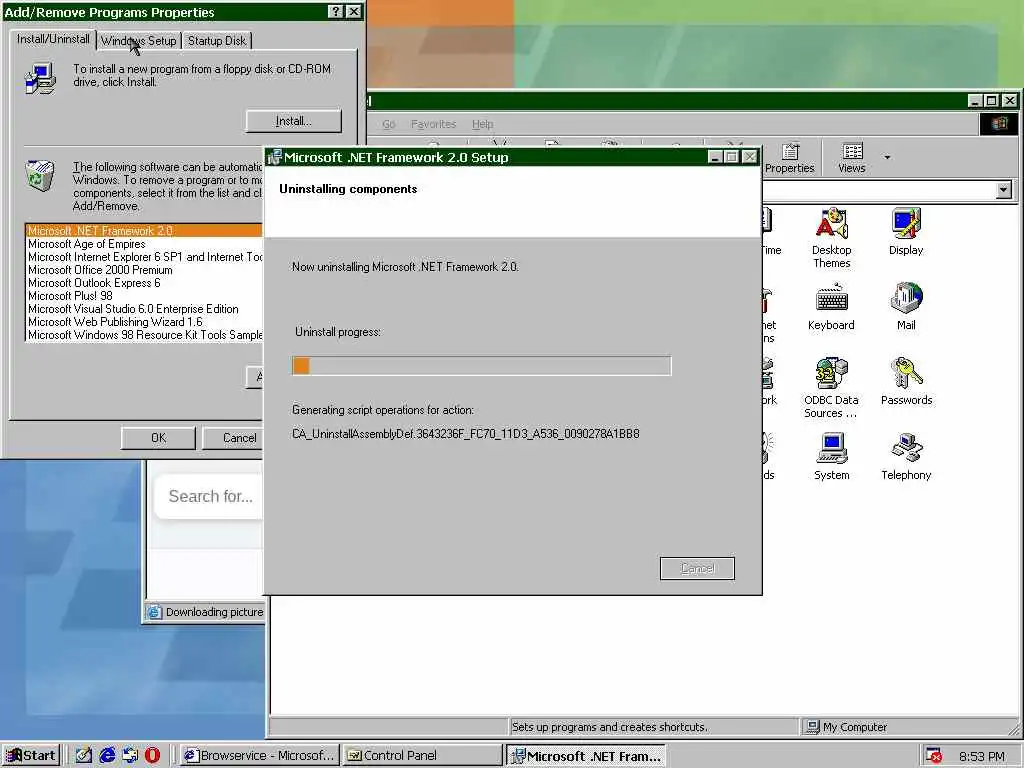Click the Search for... input field
Screen dimensions: 1024x768
click(x=209, y=496)
